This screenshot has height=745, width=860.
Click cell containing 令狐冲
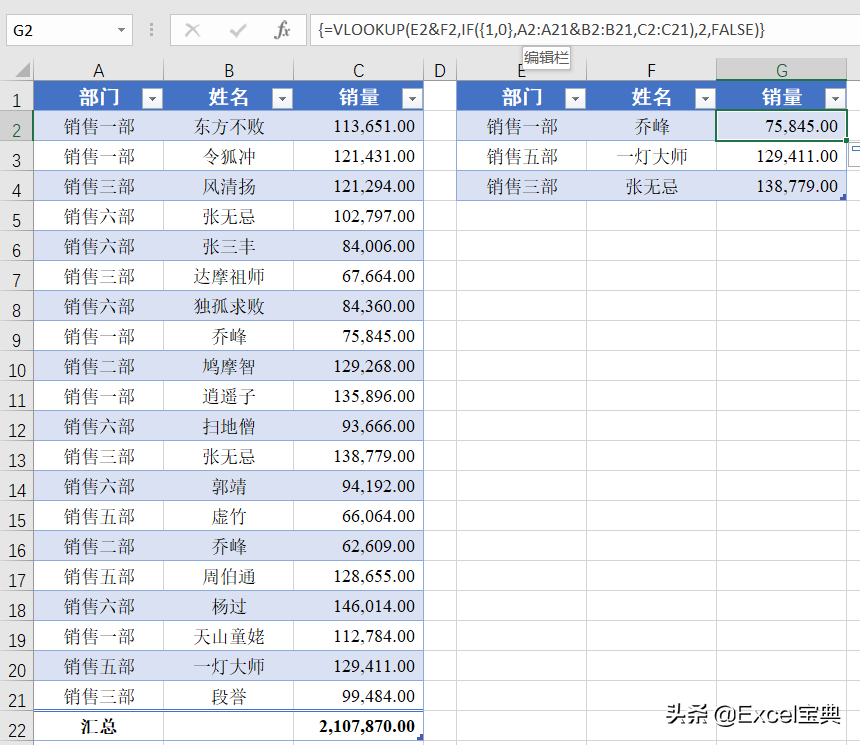click(229, 156)
